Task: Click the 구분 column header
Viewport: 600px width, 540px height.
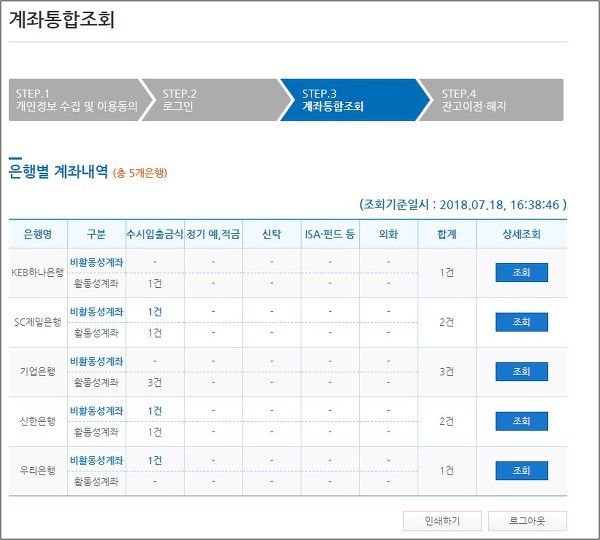Action: pyautogui.click(x=96, y=234)
